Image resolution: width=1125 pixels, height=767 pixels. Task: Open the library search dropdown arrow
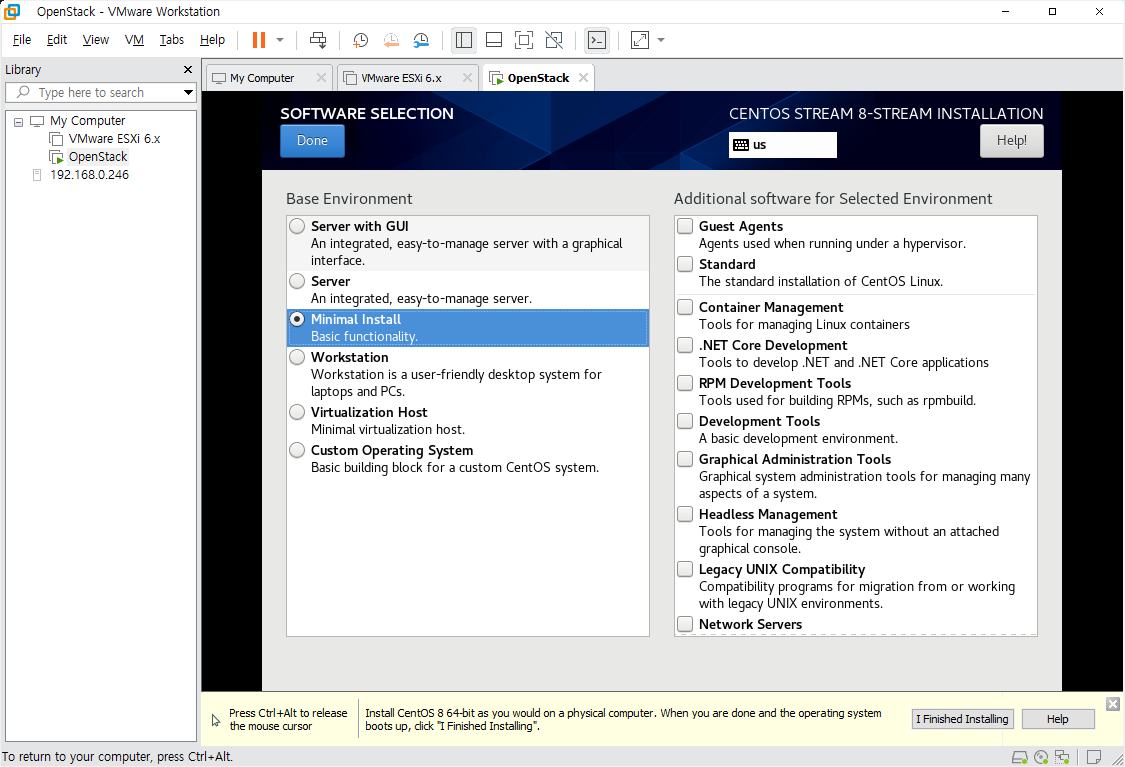pyautogui.click(x=188, y=93)
